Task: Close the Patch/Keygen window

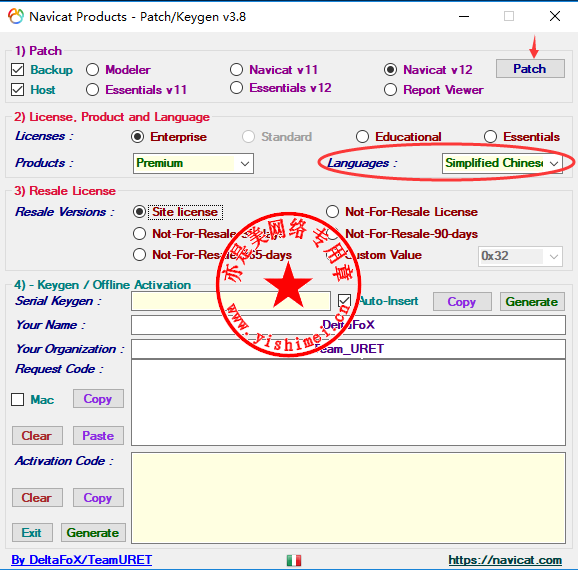Action: click(555, 16)
